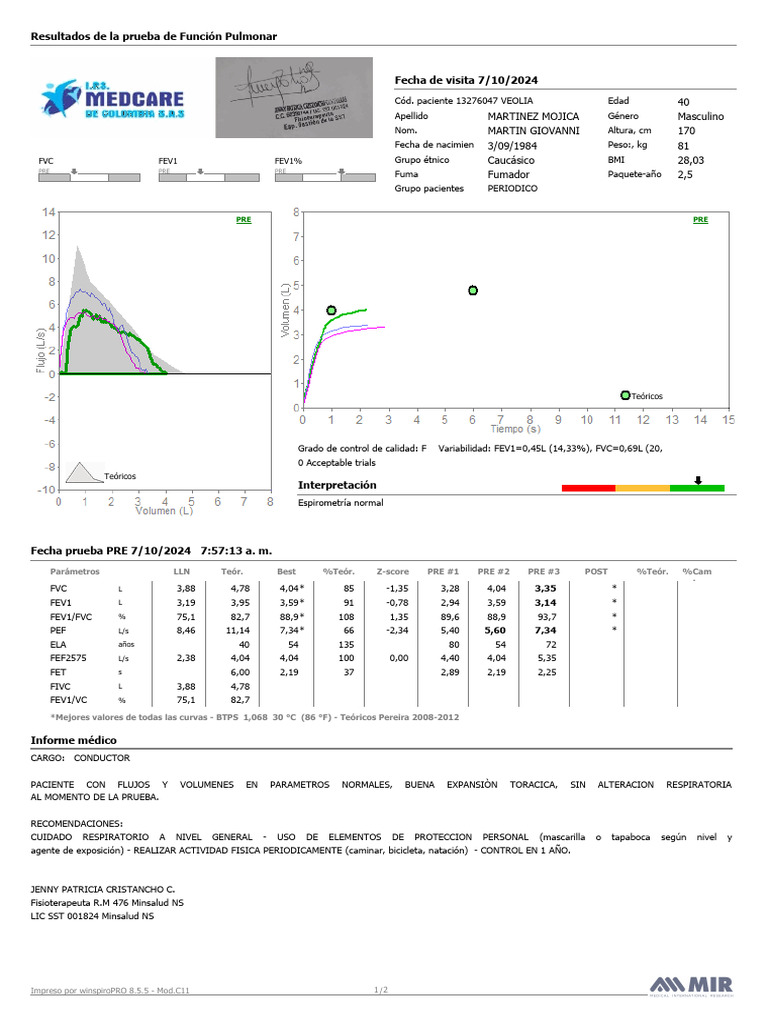The width and height of the screenshot is (768, 1024).
Task: Click 'Fecha prueba PRE 7/10/2024' heading
Action: (110, 551)
